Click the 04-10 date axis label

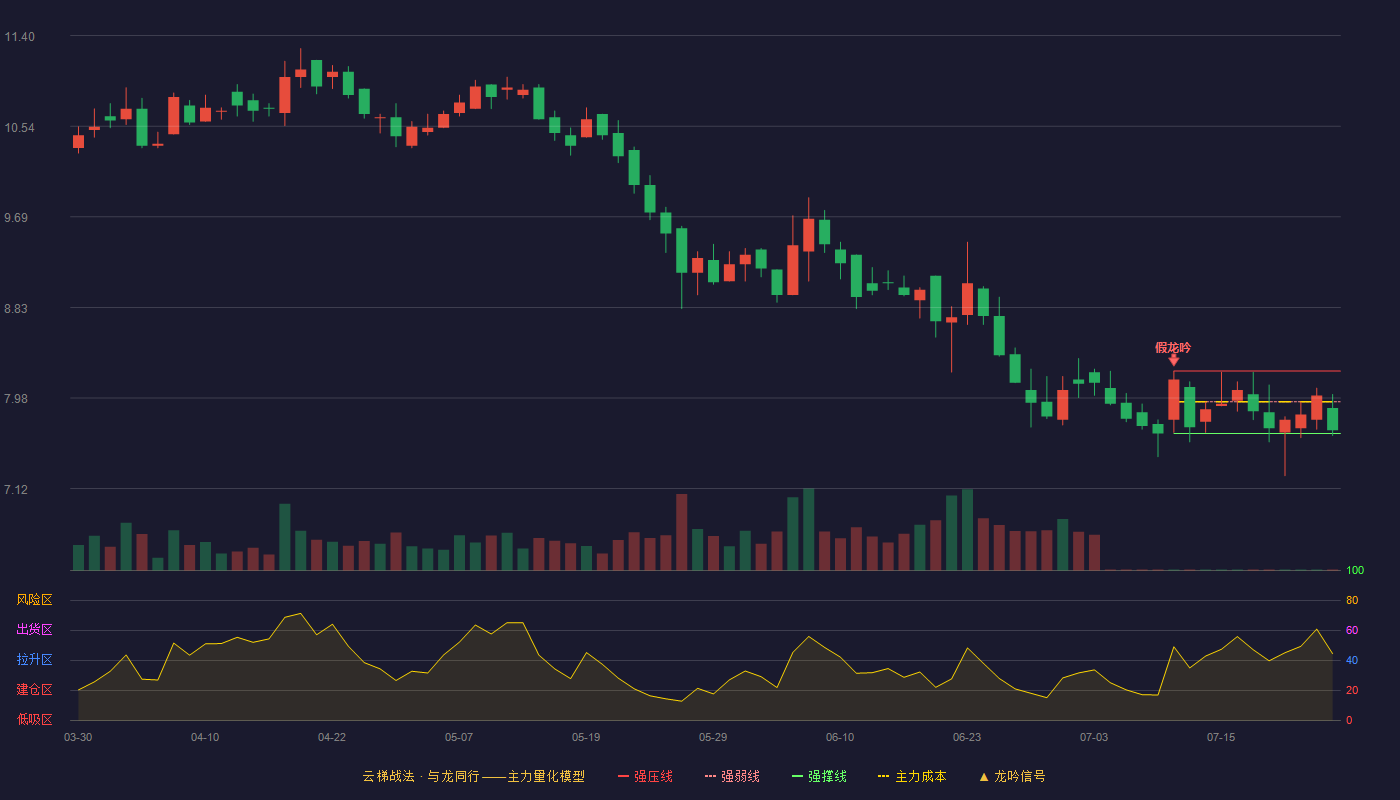coord(205,737)
